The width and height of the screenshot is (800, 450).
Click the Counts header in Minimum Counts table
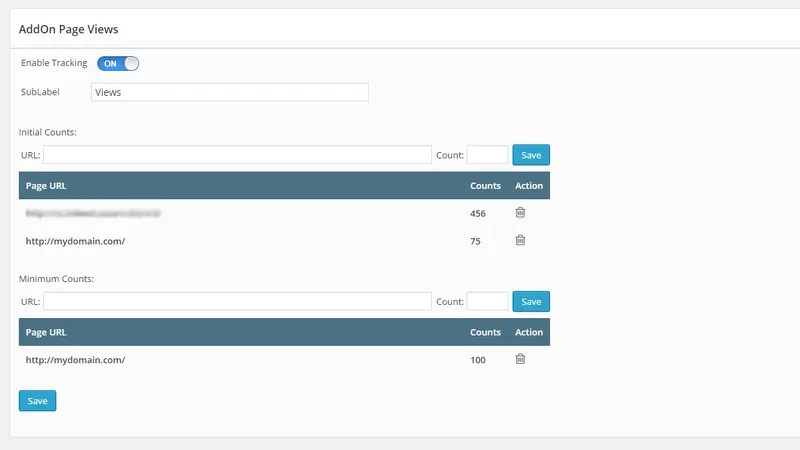(485, 332)
